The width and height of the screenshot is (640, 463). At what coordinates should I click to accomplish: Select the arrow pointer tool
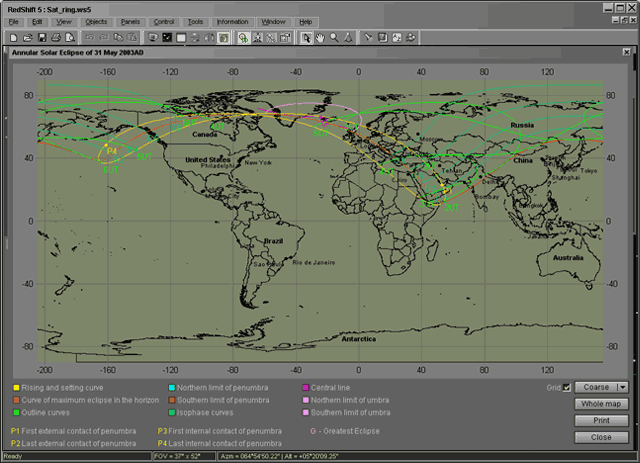(306, 38)
